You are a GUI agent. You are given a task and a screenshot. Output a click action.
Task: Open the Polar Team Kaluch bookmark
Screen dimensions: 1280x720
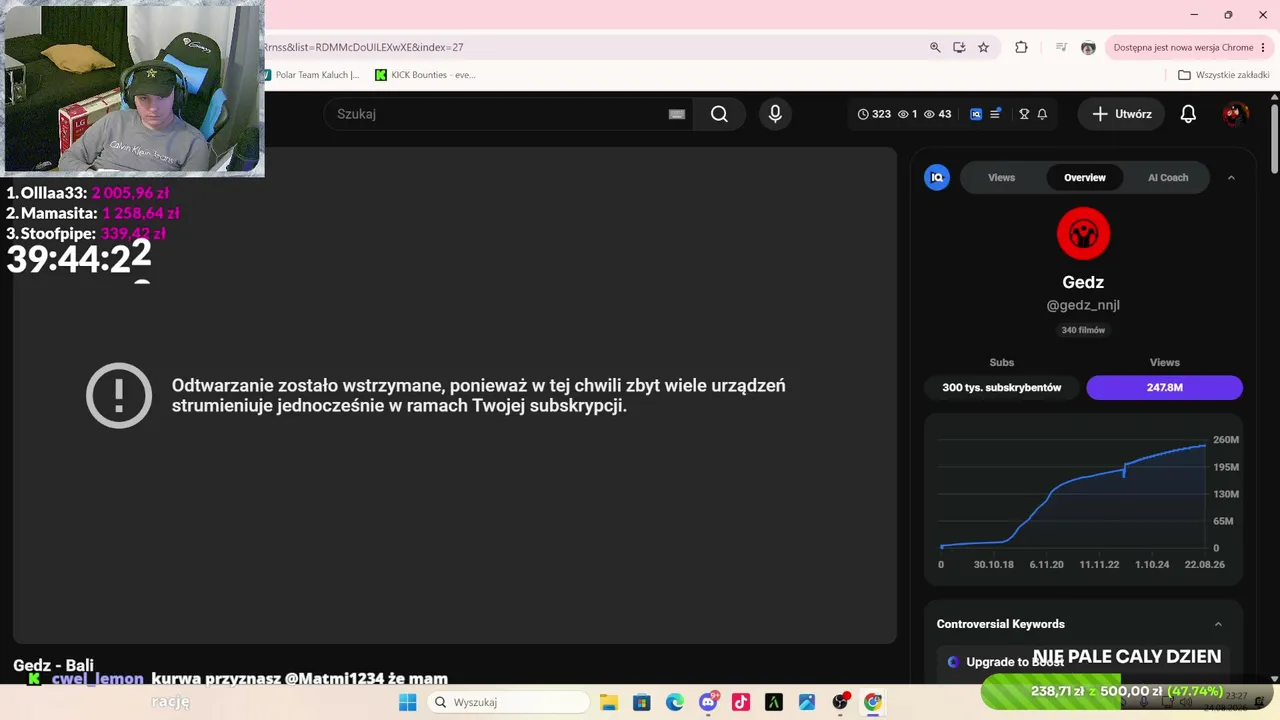(310, 75)
